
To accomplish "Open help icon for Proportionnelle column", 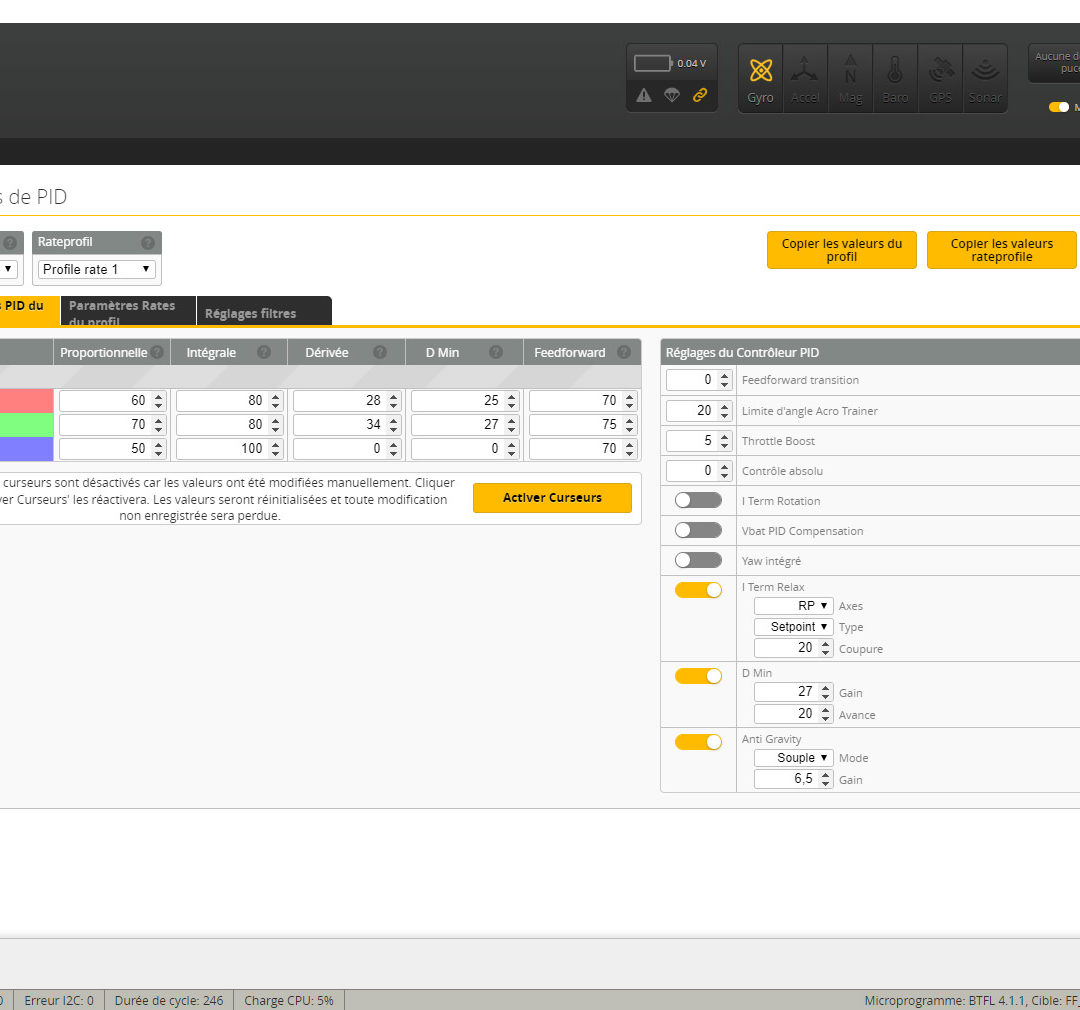I will pos(157,352).
